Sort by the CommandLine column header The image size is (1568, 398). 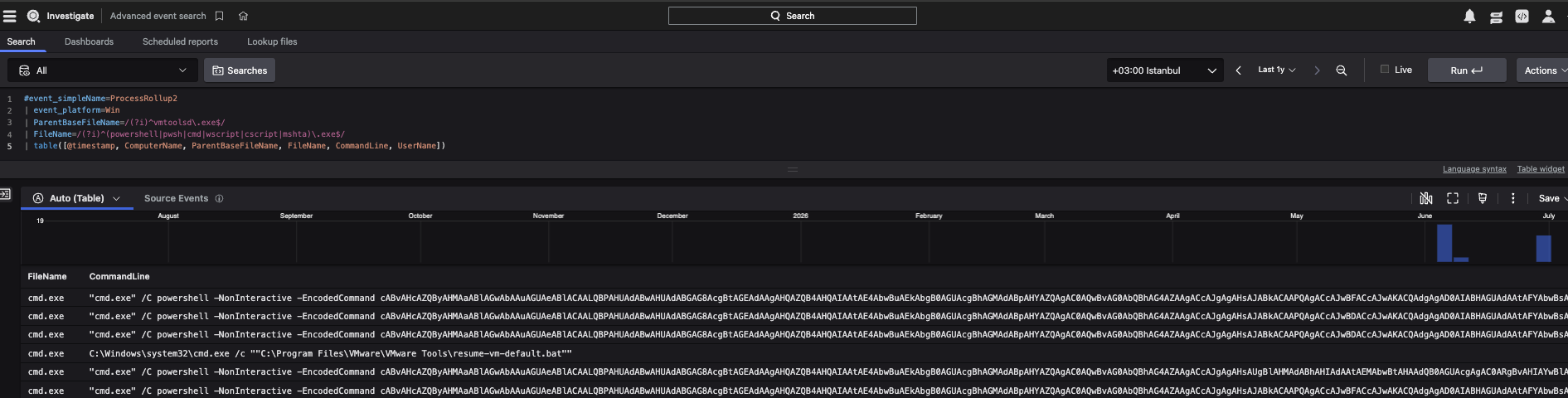point(119,276)
